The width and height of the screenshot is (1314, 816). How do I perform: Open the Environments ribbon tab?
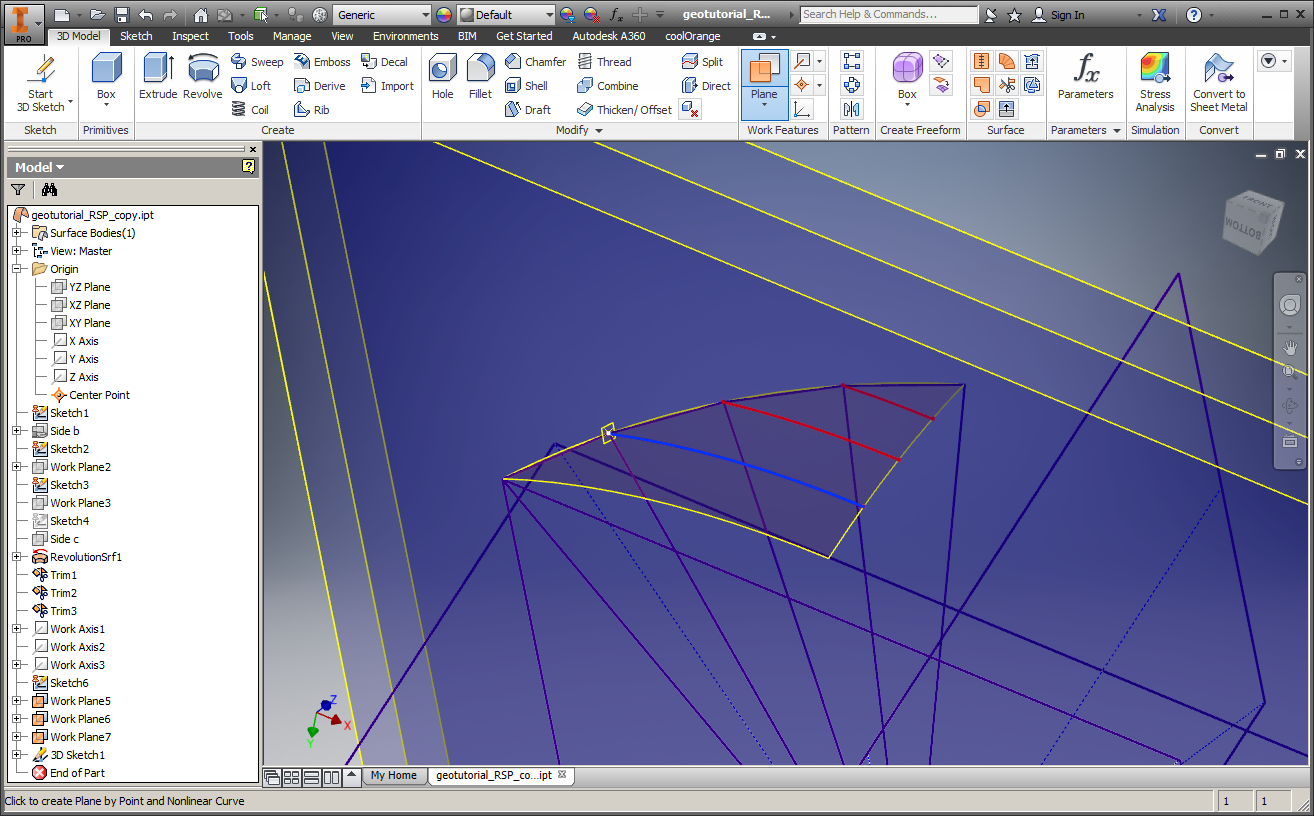(405, 36)
